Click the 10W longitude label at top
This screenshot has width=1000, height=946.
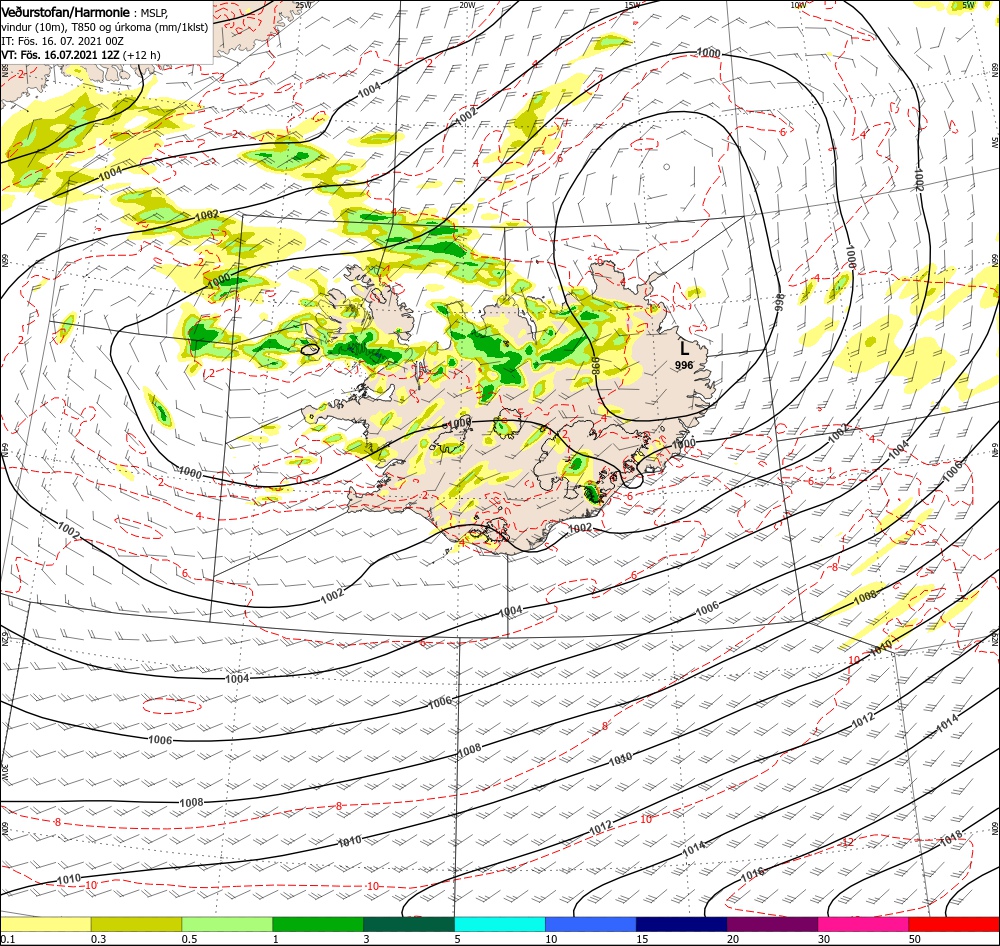click(x=798, y=5)
